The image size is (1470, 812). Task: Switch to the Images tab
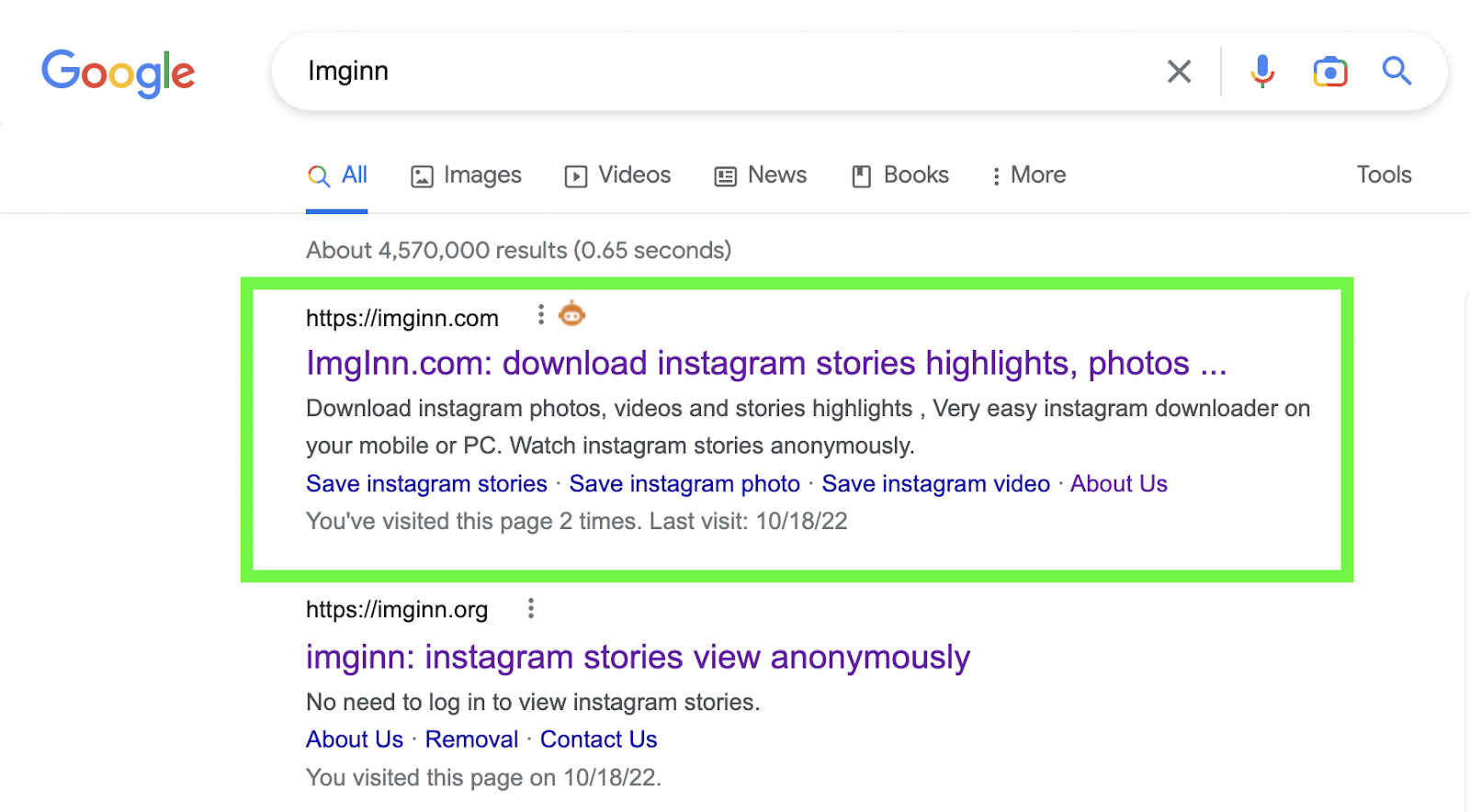click(x=466, y=175)
